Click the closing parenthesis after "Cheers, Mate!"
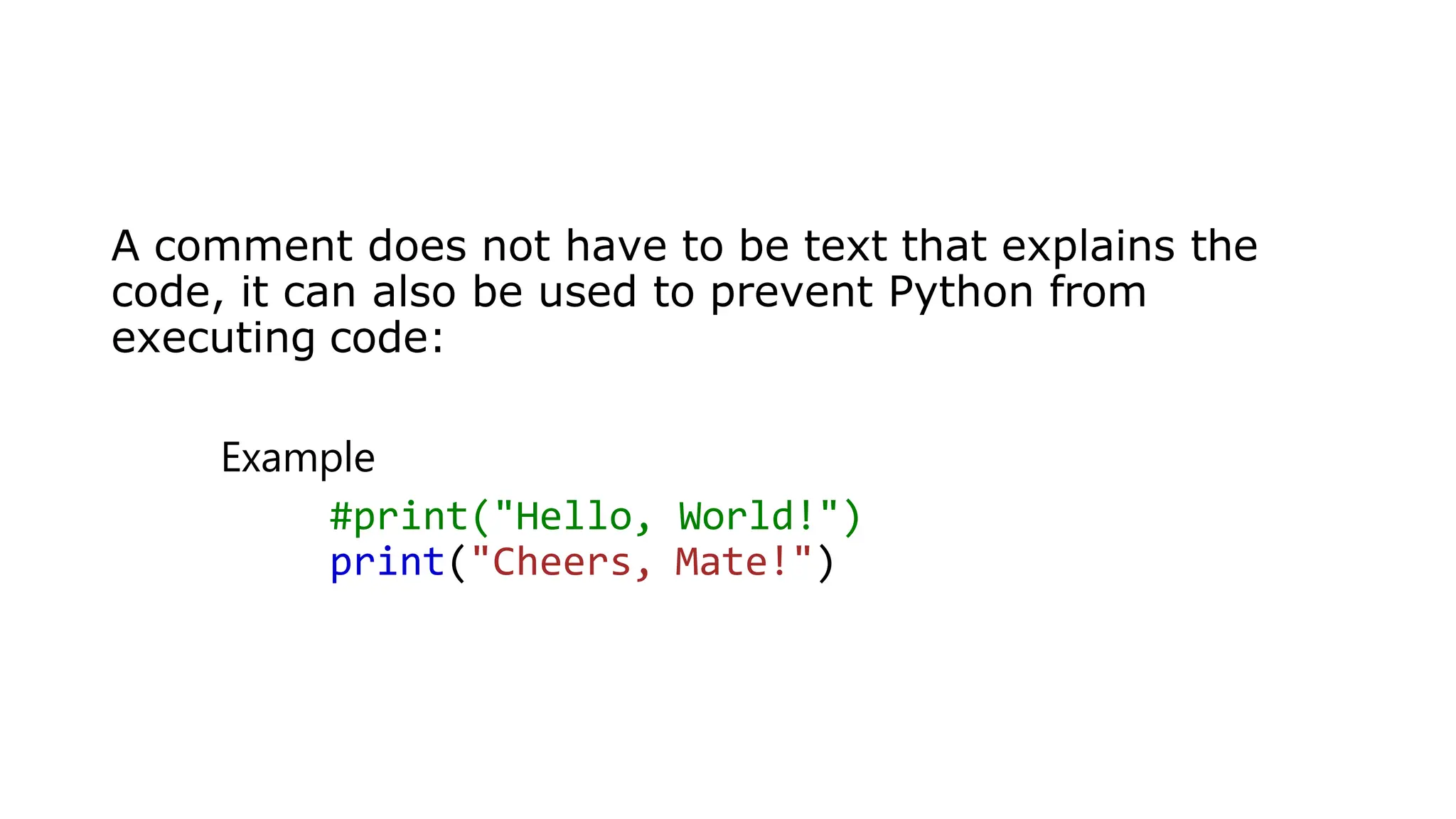 (825, 563)
